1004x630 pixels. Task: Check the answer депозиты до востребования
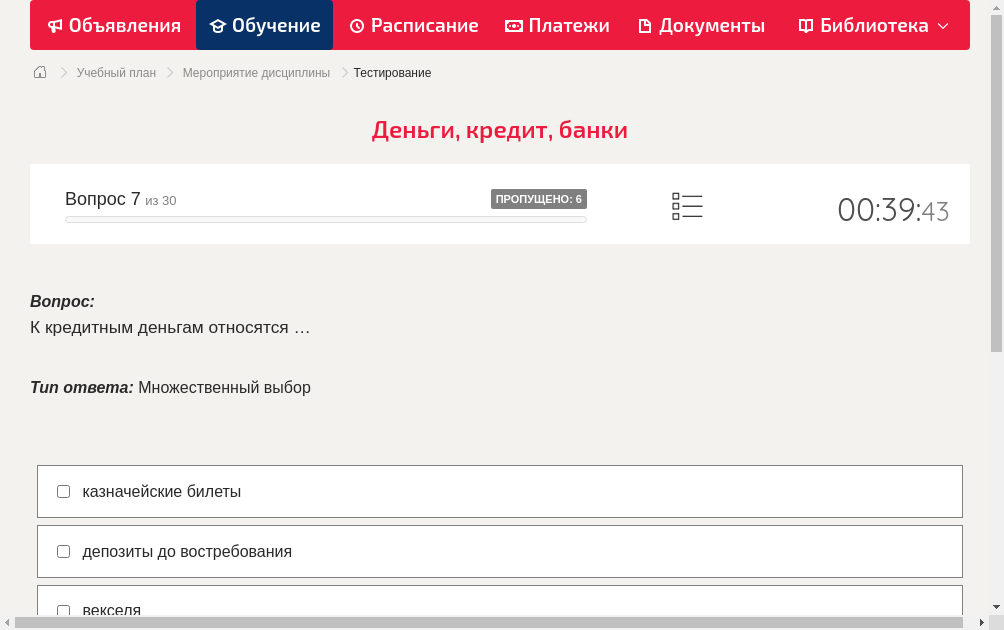pos(63,551)
